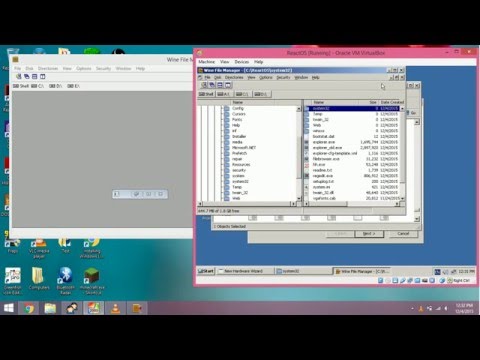Screen dimensions: 480x360
Task: Open VirtualBox Devices menu
Action: [242, 62]
